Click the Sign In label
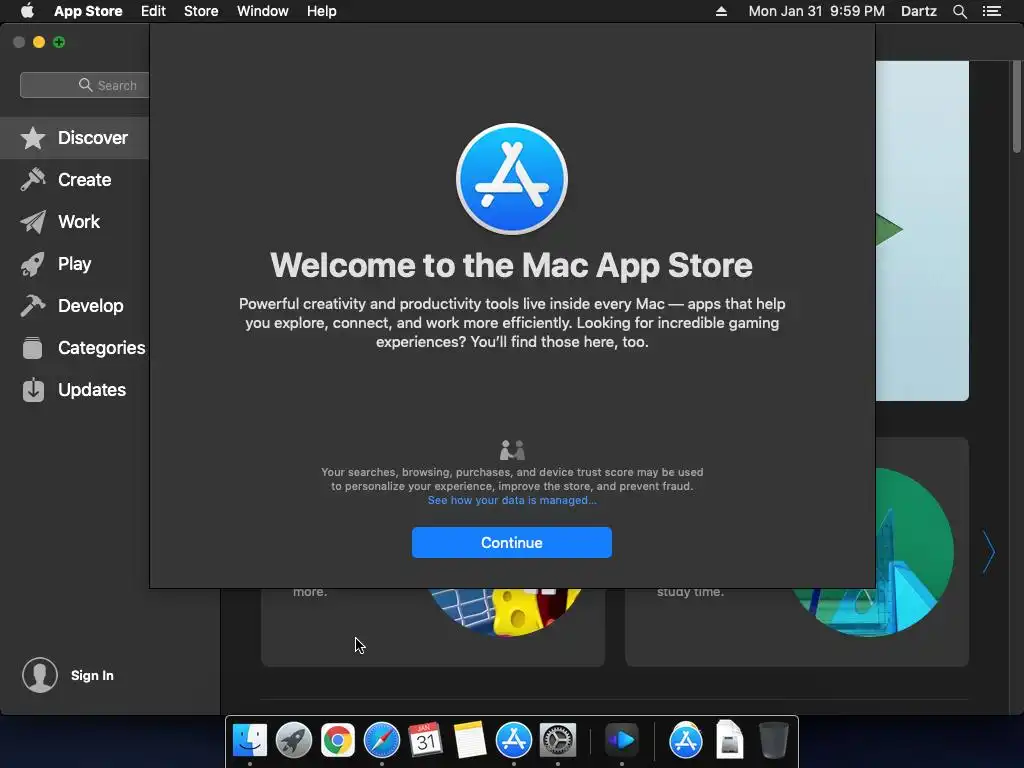Image resolution: width=1024 pixels, height=768 pixels. click(92, 675)
